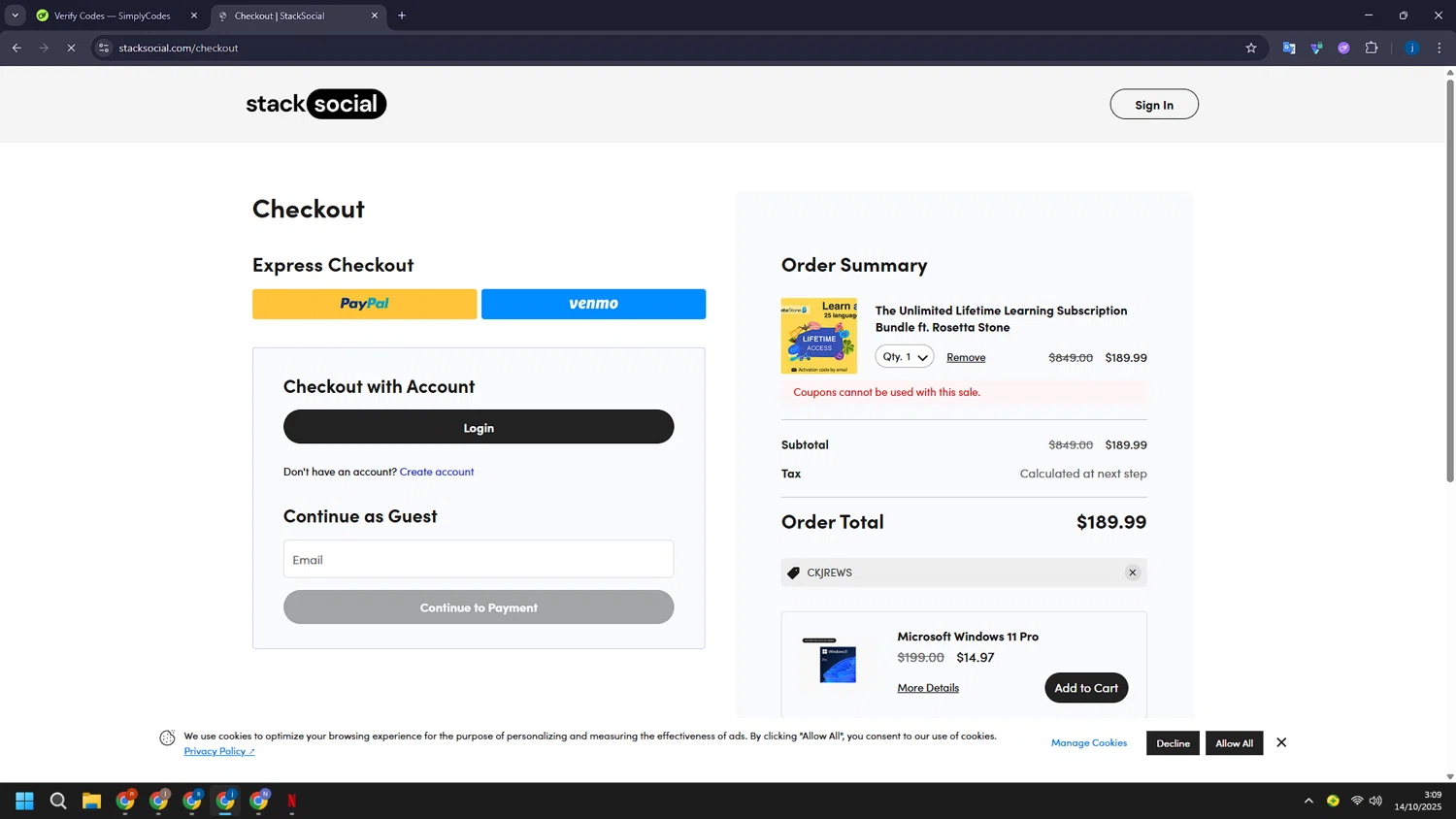
Task: Open the tab search dropdown arrow
Action: 15,16
